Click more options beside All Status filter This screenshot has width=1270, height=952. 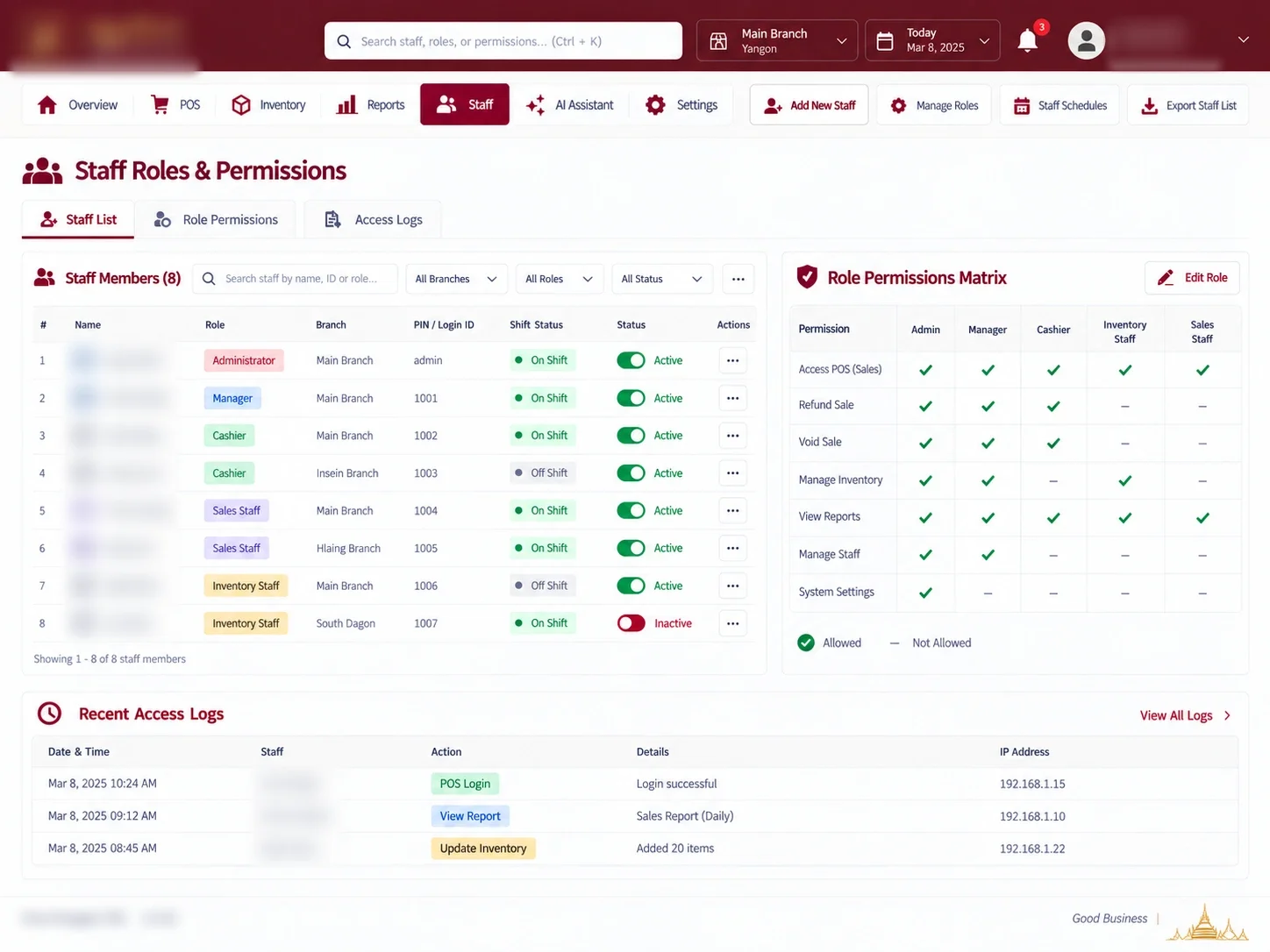[738, 279]
